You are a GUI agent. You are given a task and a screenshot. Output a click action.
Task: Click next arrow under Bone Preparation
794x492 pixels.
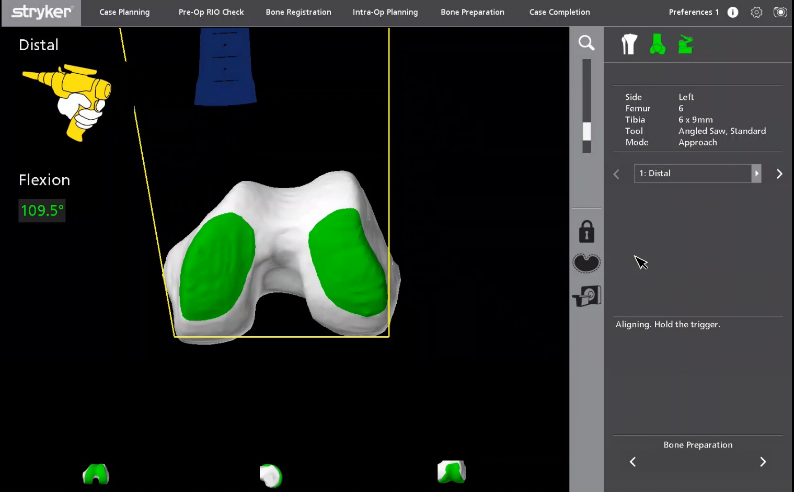click(x=763, y=462)
